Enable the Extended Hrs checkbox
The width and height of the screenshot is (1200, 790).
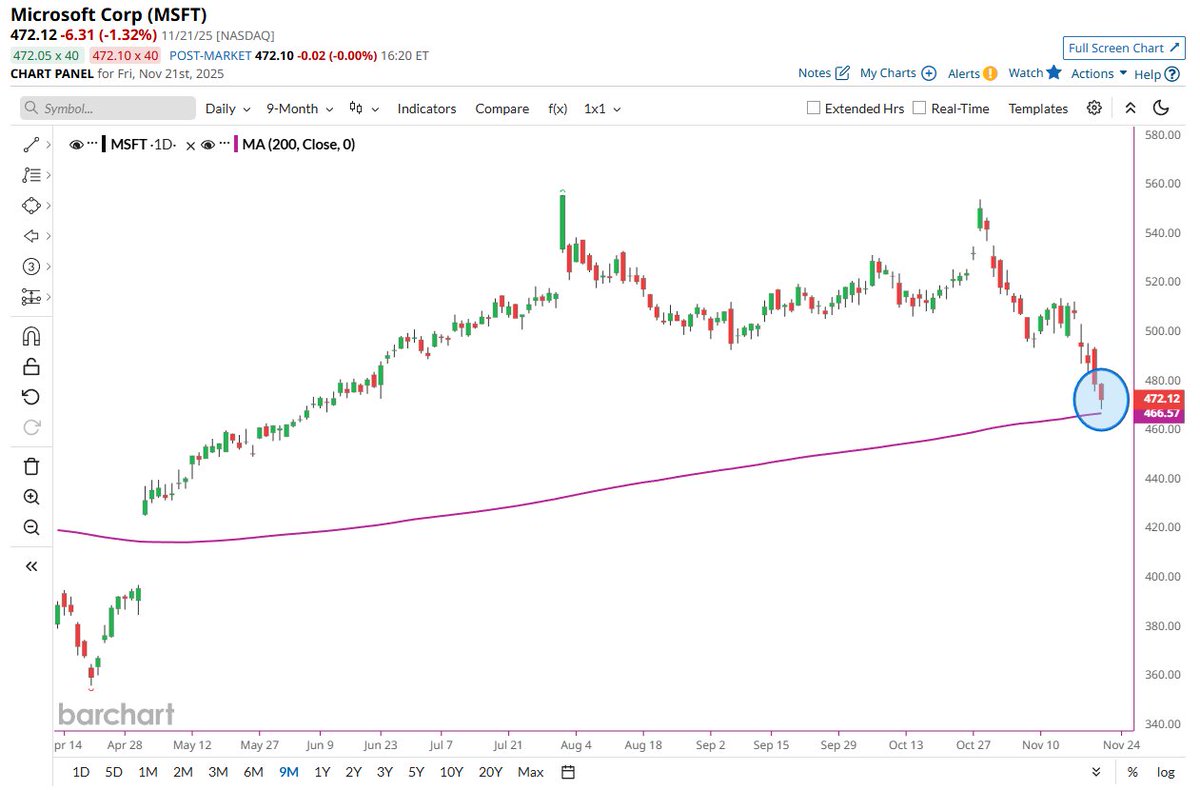click(813, 108)
